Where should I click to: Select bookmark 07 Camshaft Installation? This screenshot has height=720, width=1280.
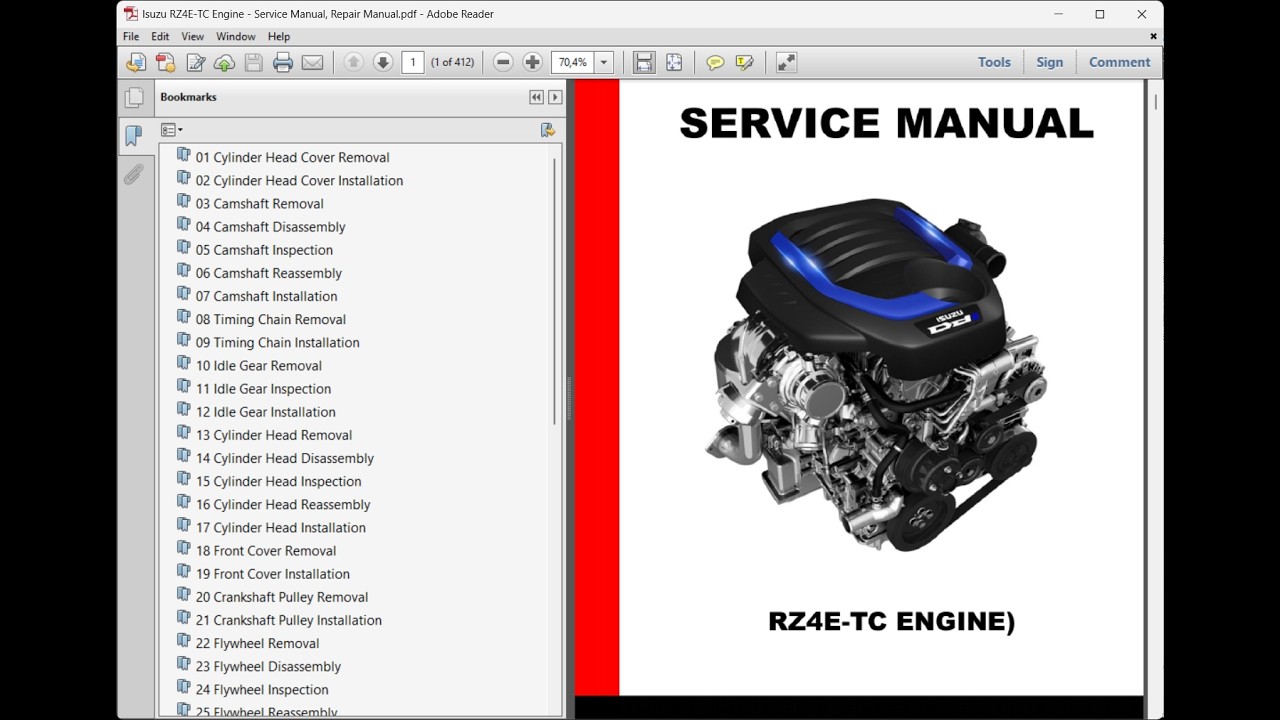pyautogui.click(x=266, y=296)
